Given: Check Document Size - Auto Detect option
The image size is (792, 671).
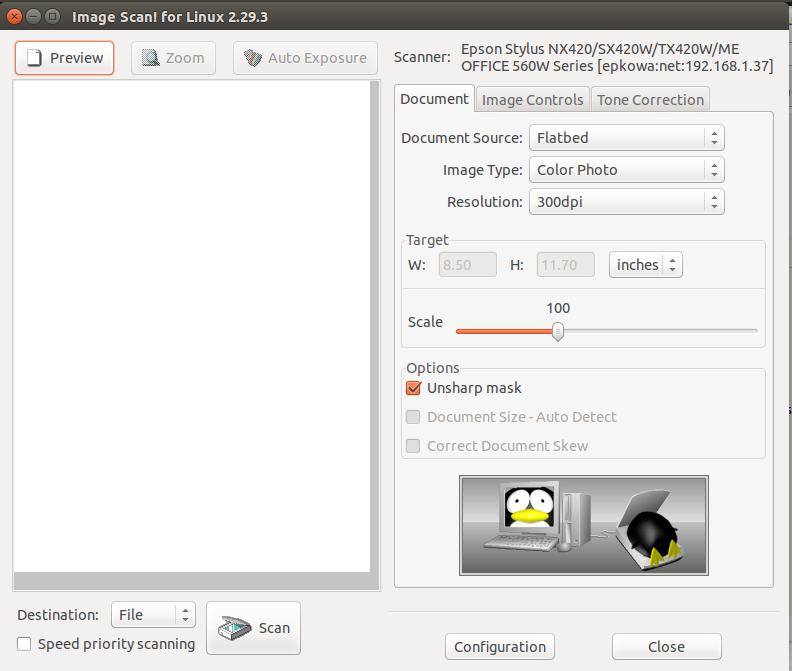Looking at the screenshot, I should click(x=413, y=417).
